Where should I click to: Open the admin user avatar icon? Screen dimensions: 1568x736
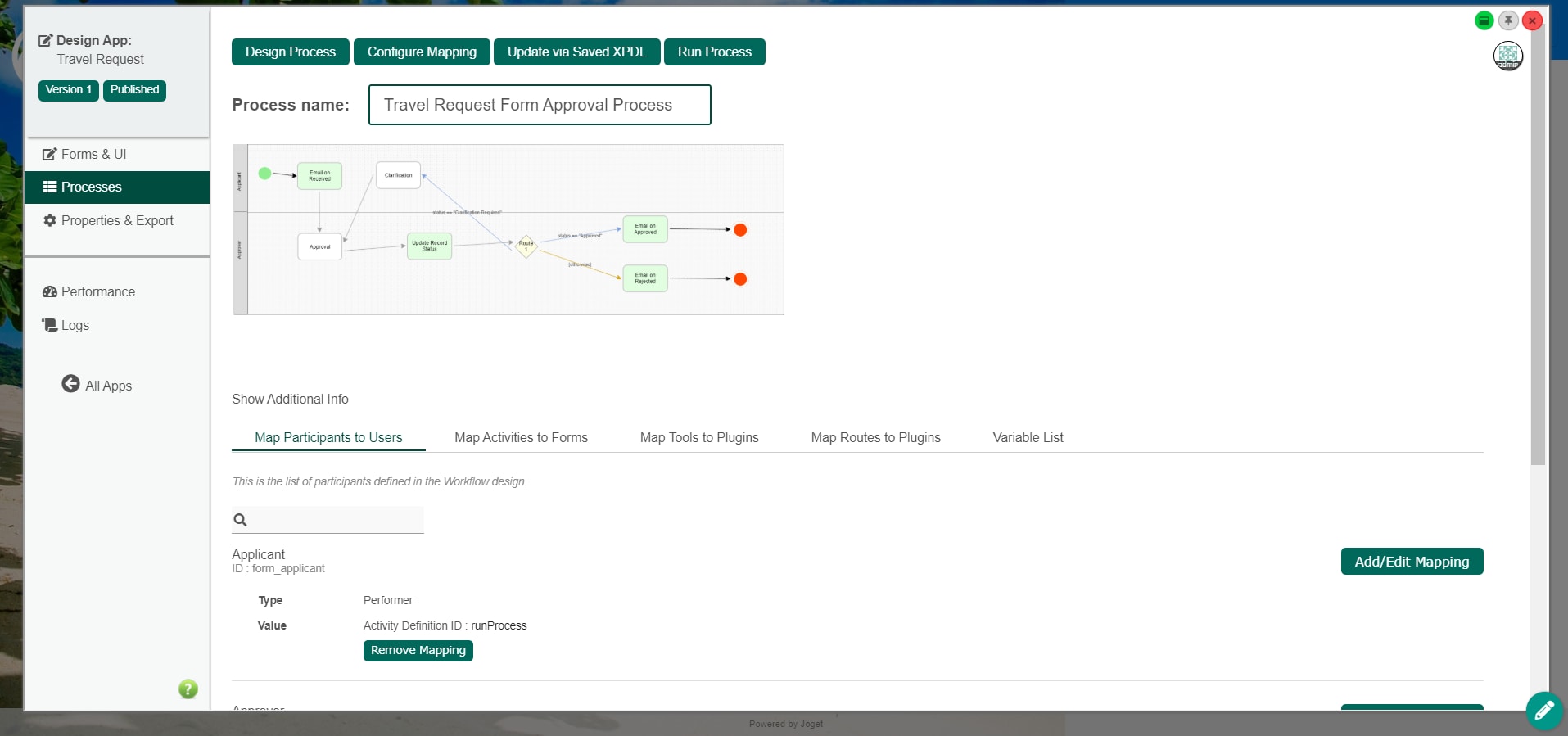pyautogui.click(x=1508, y=56)
